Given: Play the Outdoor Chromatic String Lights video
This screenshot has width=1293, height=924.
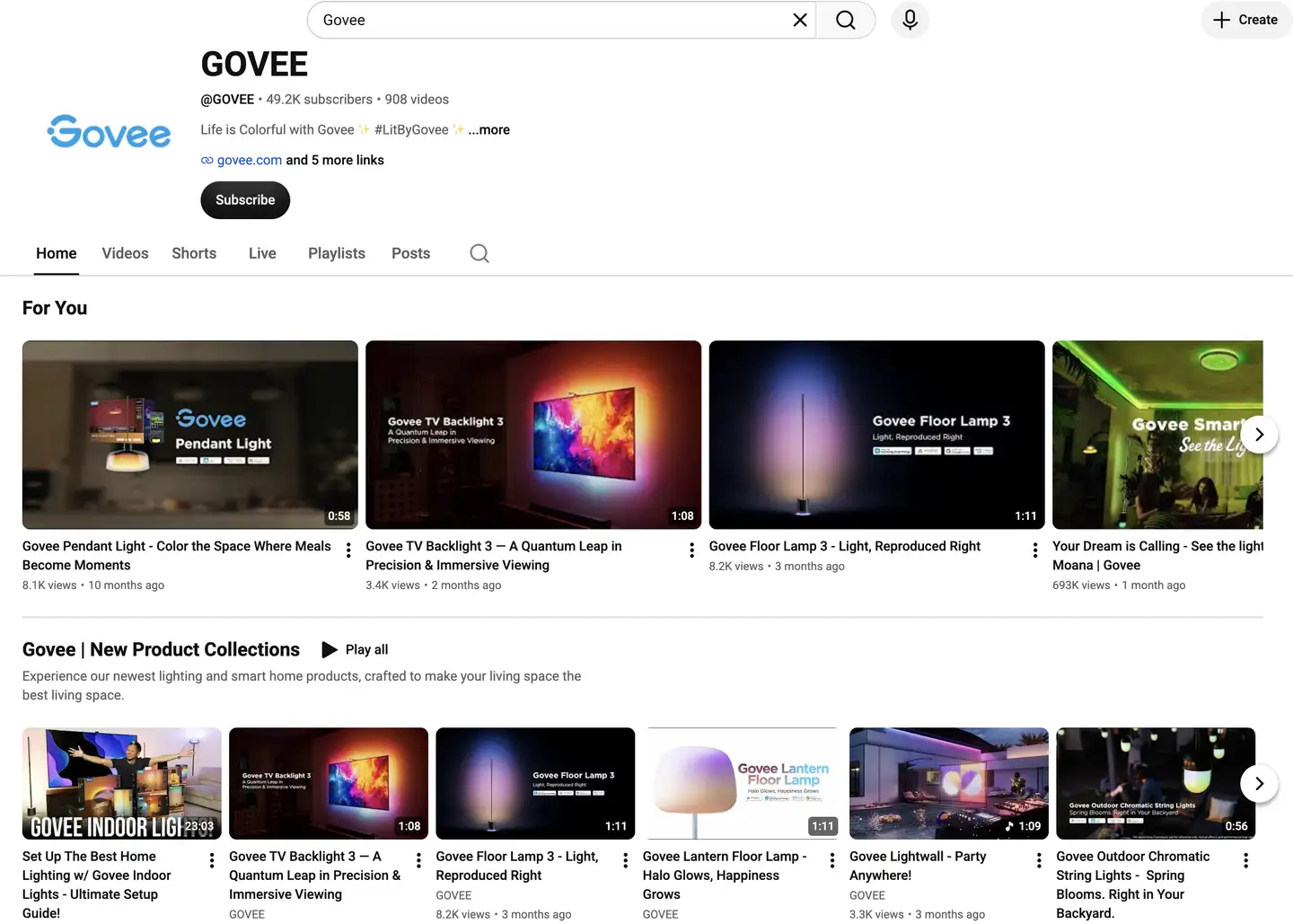Looking at the screenshot, I should [x=1156, y=783].
